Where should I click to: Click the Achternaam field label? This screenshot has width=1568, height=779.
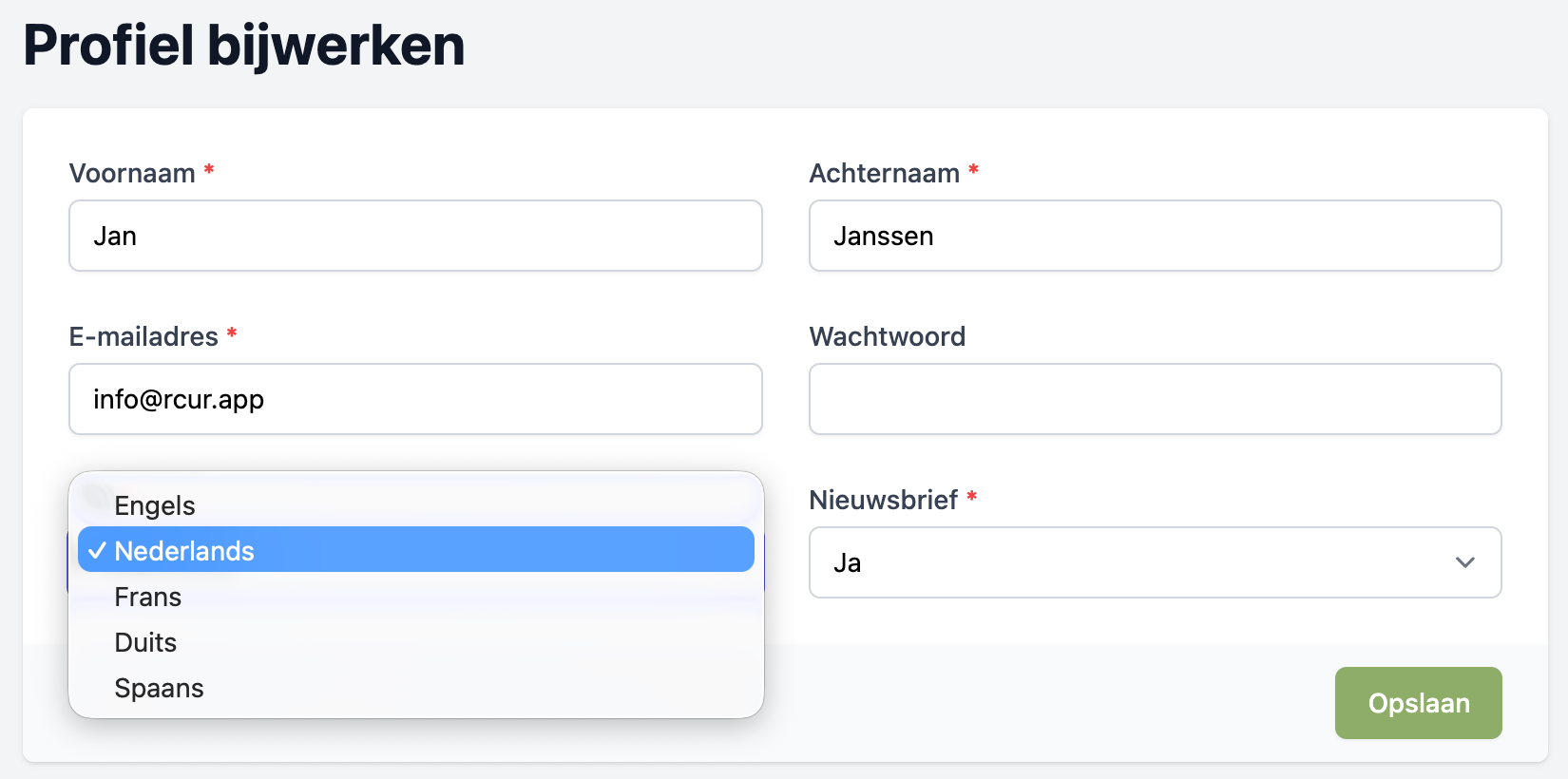pos(884,173)
